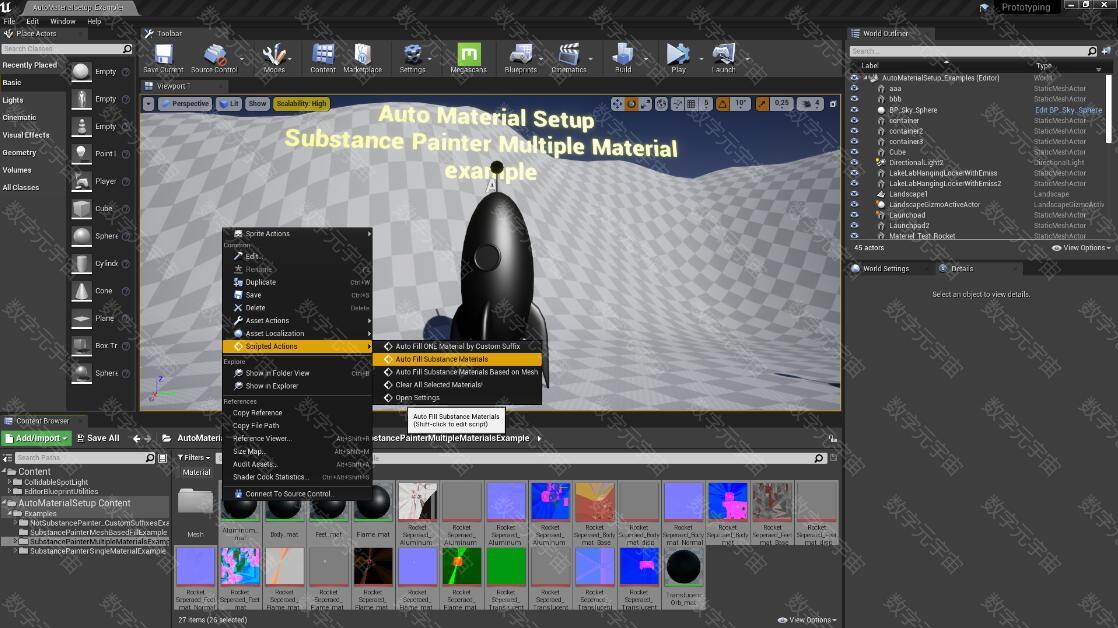Select the Cone actor icon in Place Actors
Image resolution: width=1118 pixels, height=628 pixels.
(82, 291)
